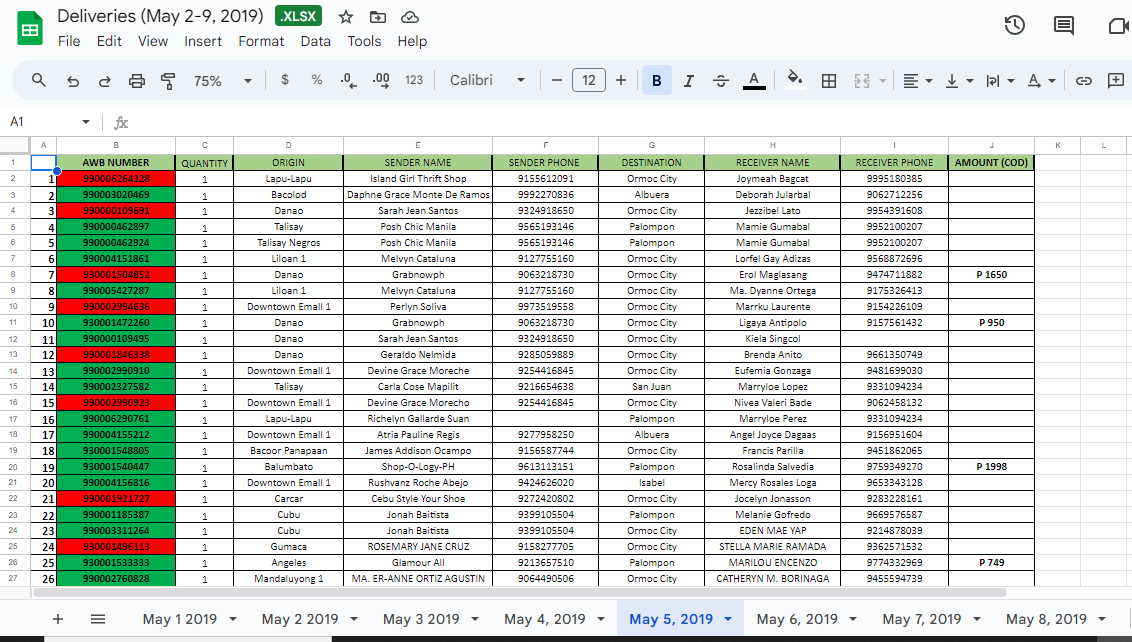Open the Insert menu
The width and height of the screenshot is (1132, 642).
(203, 41)
